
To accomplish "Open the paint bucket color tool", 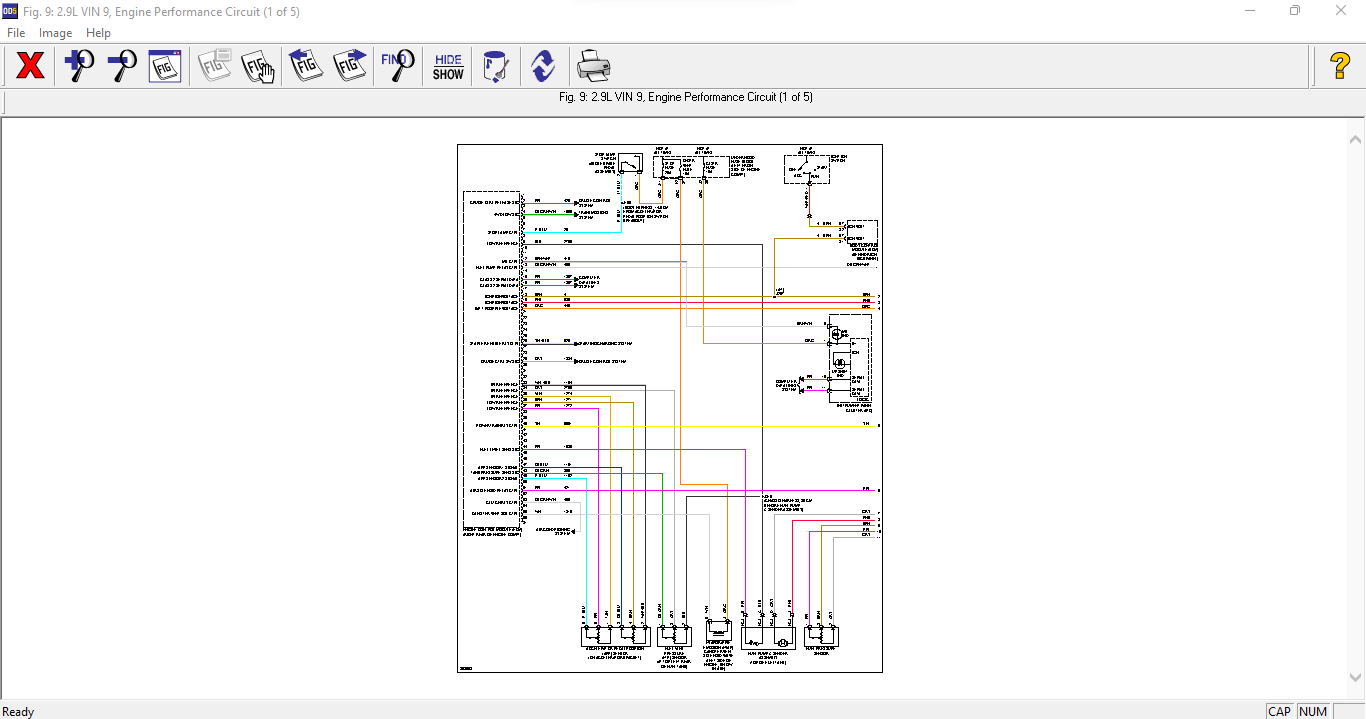I will [x=495, y=67].
